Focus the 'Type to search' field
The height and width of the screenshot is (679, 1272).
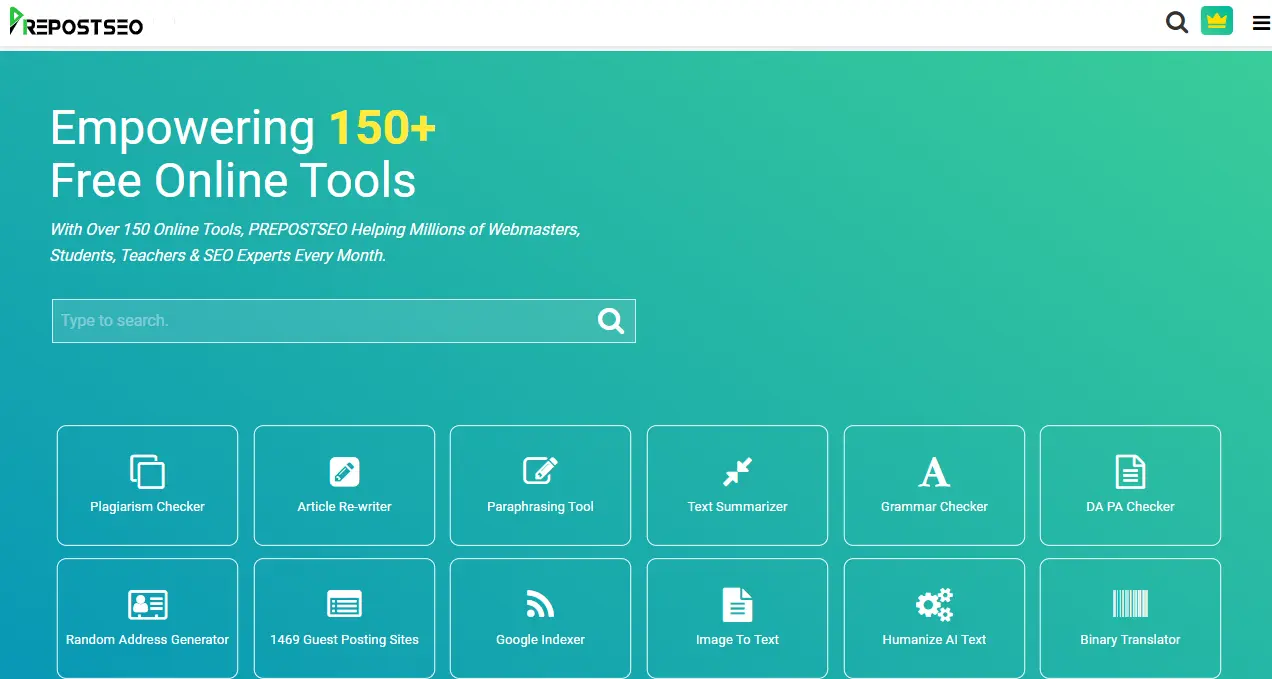coord(344,321)
